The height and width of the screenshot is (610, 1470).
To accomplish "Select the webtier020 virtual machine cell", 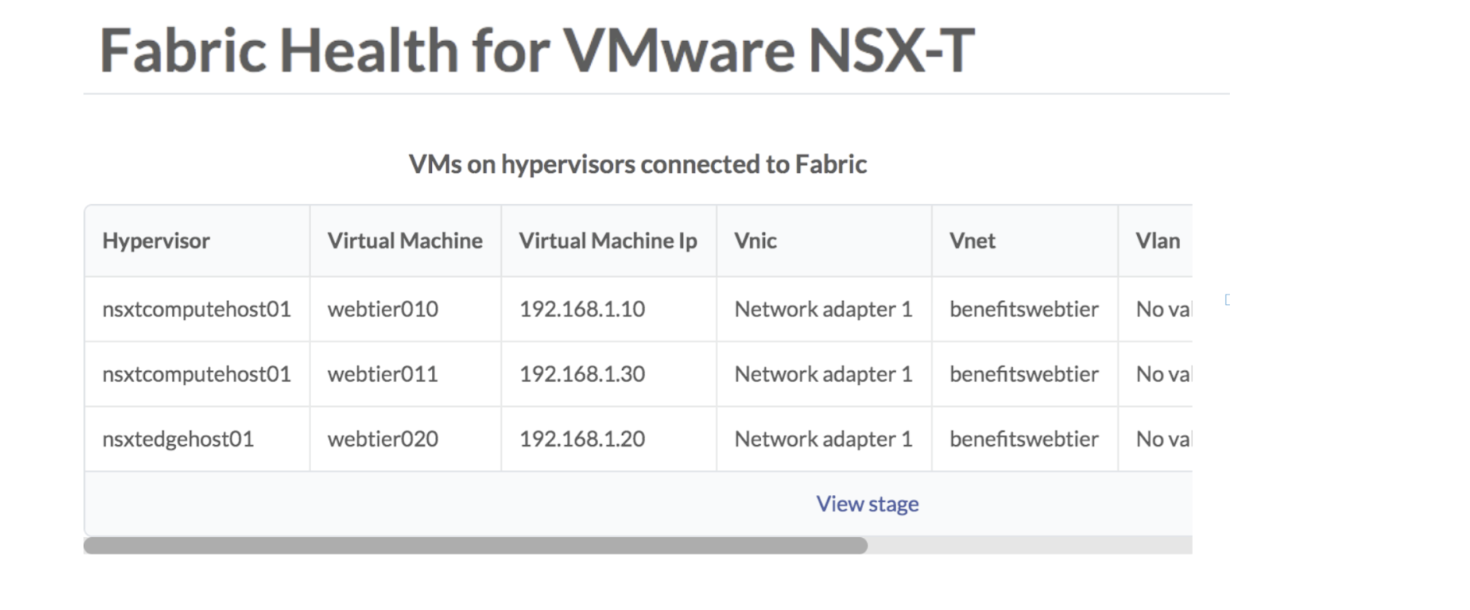I will pyautogui.click(x=383, y=439).
